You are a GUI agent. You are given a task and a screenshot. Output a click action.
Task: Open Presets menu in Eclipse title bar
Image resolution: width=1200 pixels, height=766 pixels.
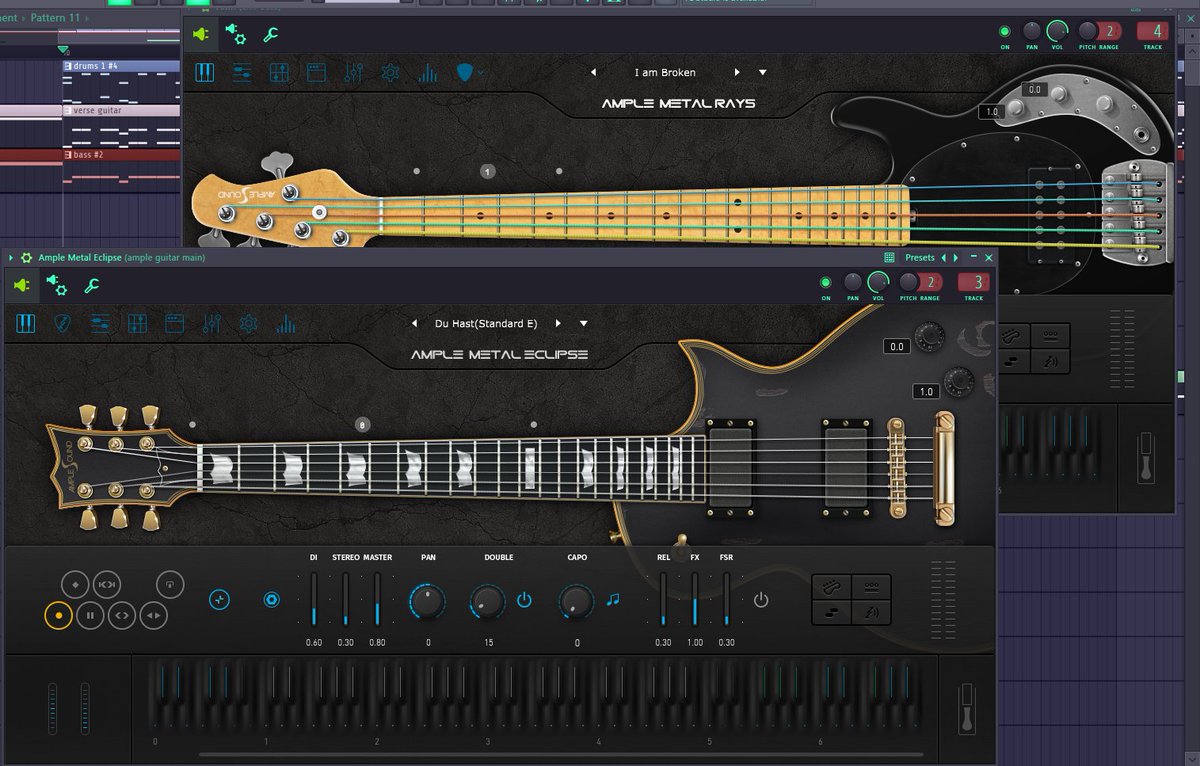[x=920, y=258]
